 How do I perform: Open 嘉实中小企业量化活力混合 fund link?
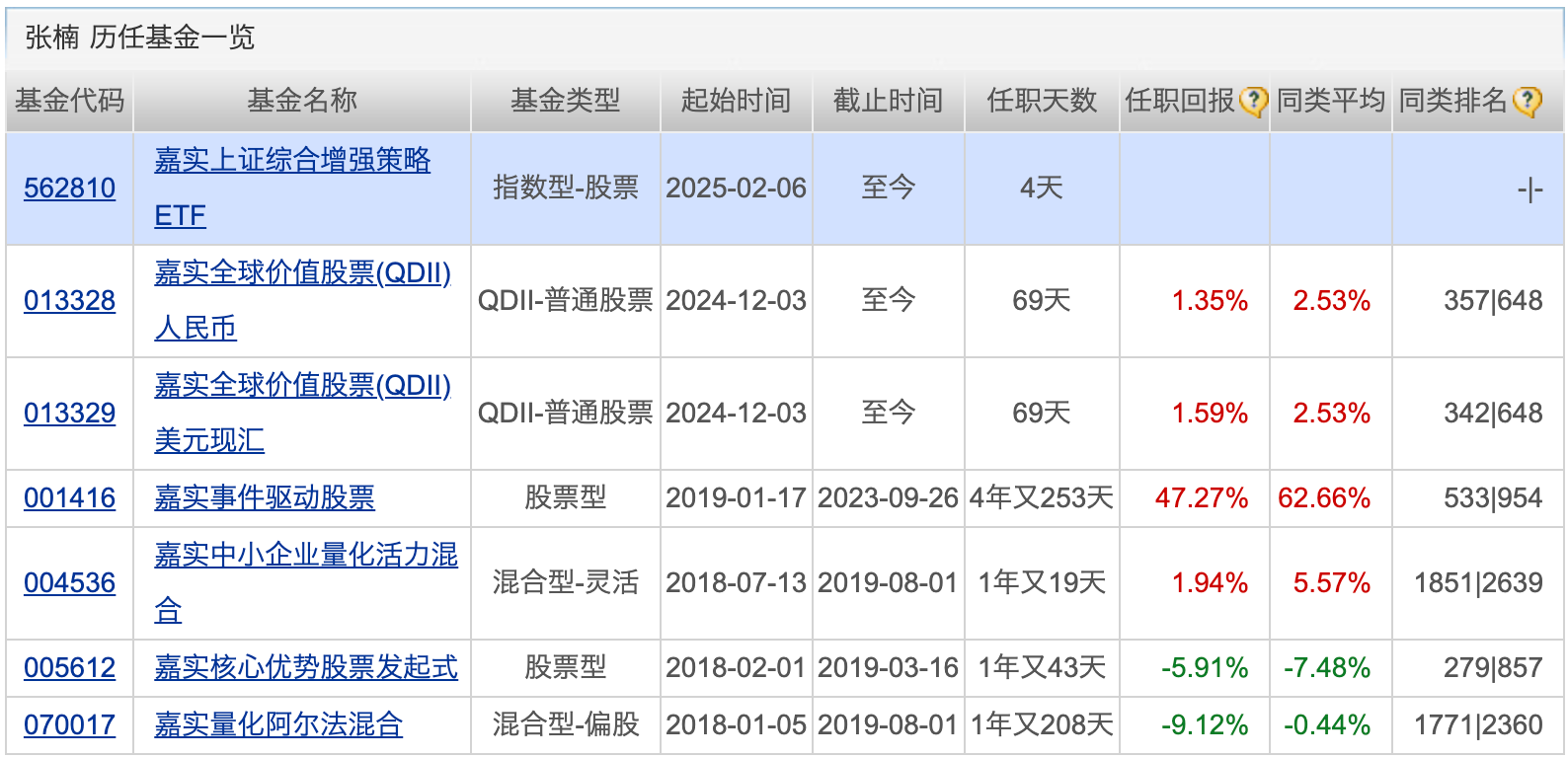[x=306, y=582]
